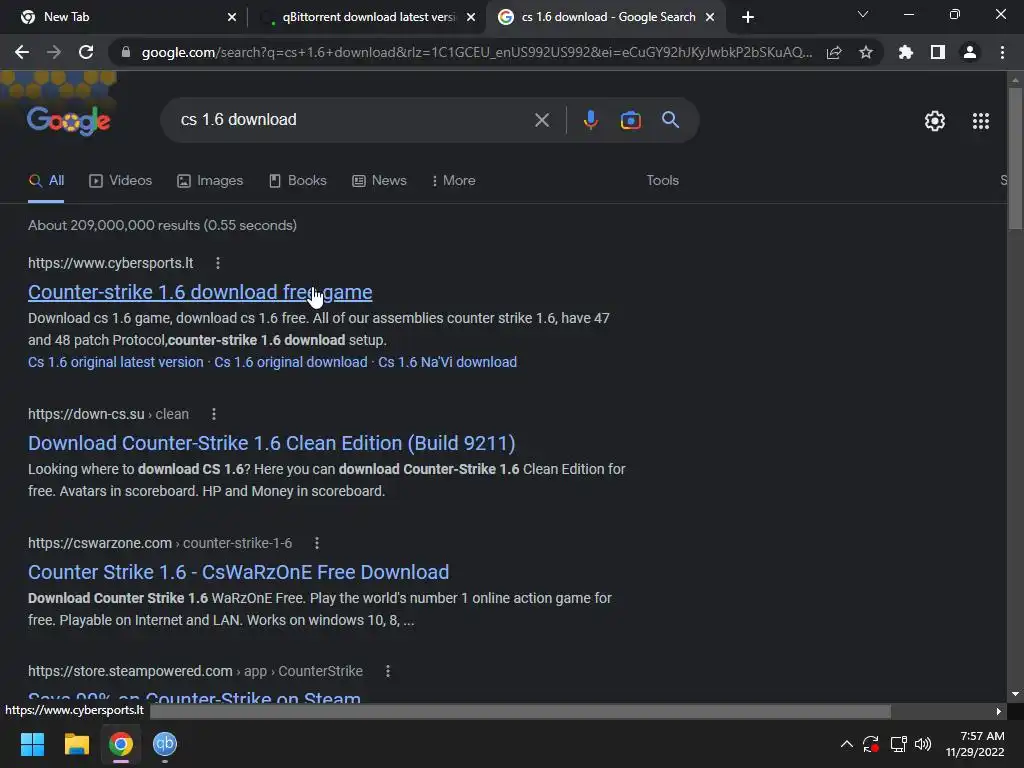Click the vertical scrollbar thumb
The width and height of the screenshot is (1024, 768).
coord(1015,158)
